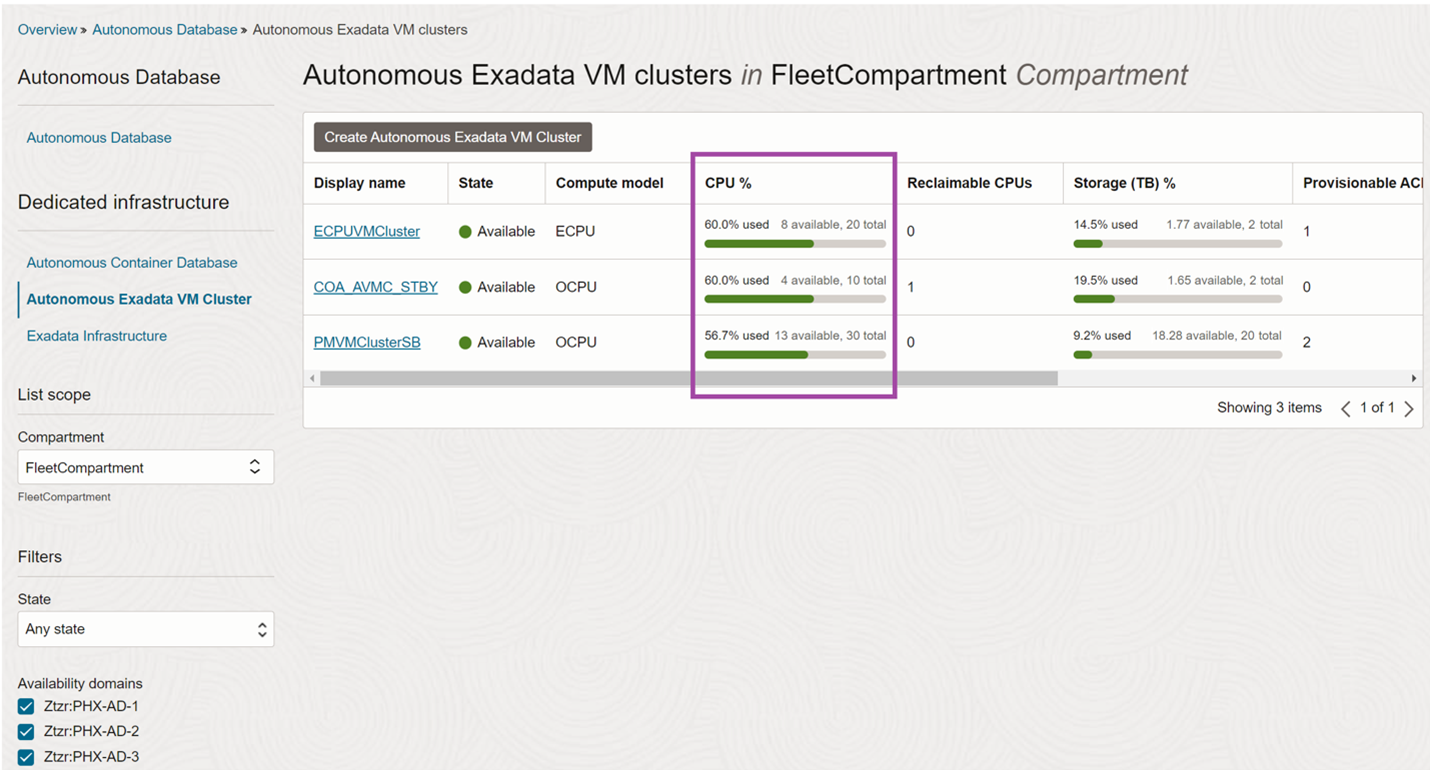This screenshot has width=1430, height=770.
Task: Open the State filter dropdown showing Any state
Action: coord(145,629)
